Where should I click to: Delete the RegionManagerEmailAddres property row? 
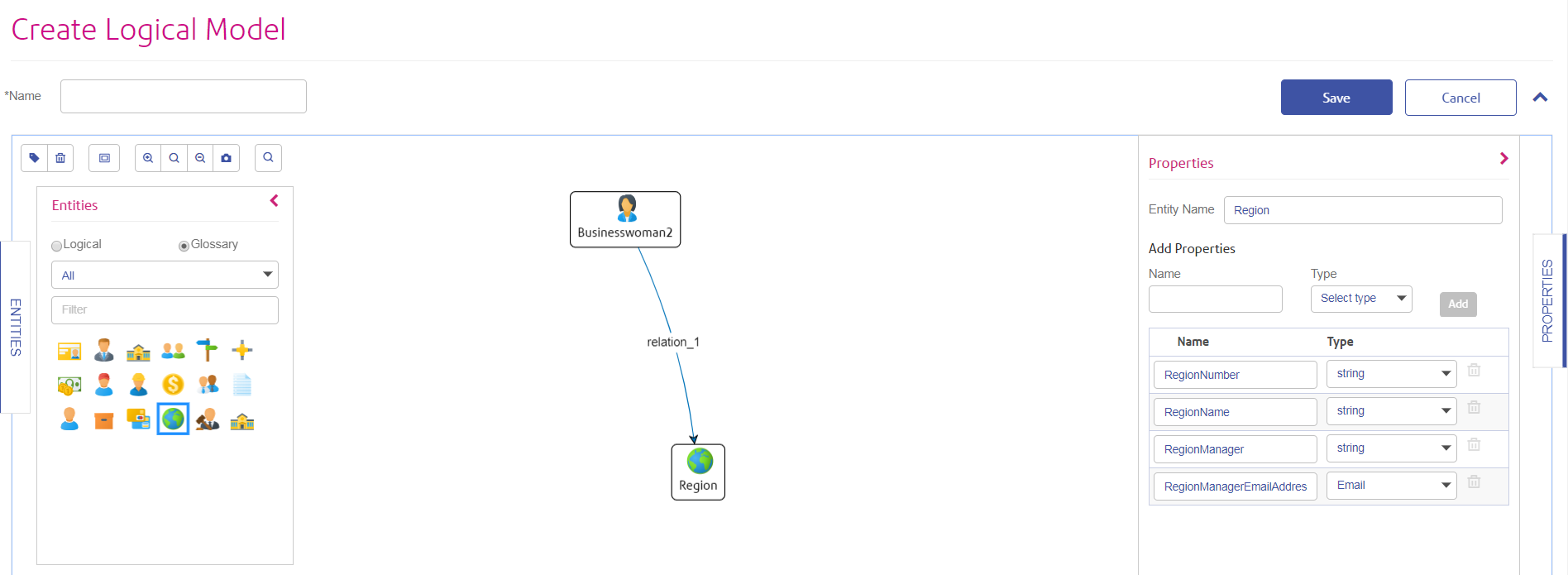(x=1474, y=482)
